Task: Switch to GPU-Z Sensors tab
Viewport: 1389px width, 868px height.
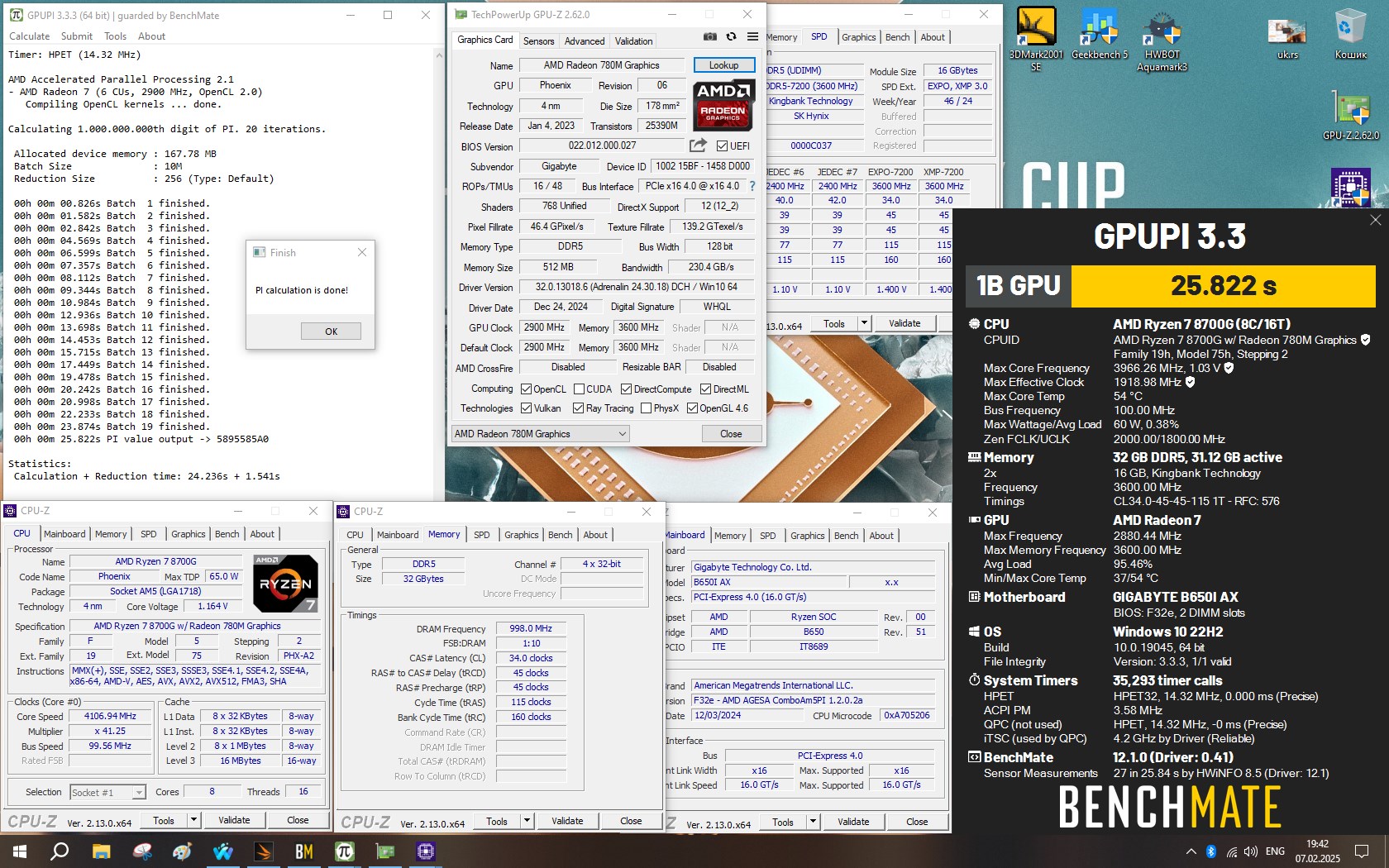Action: [539, 41]
